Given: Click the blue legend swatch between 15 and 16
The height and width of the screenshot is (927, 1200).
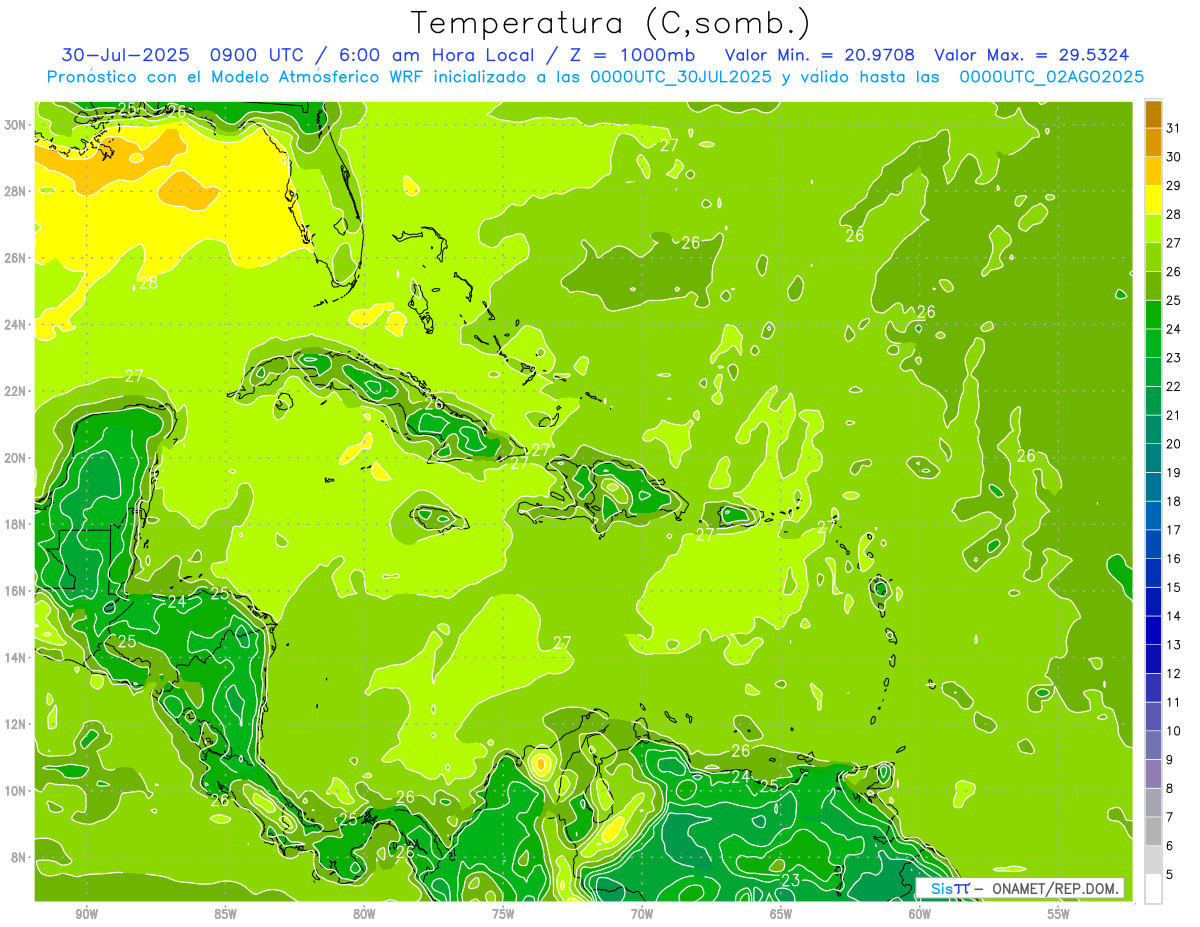Looking at the screenshot, I should (x=1153, y=573).
